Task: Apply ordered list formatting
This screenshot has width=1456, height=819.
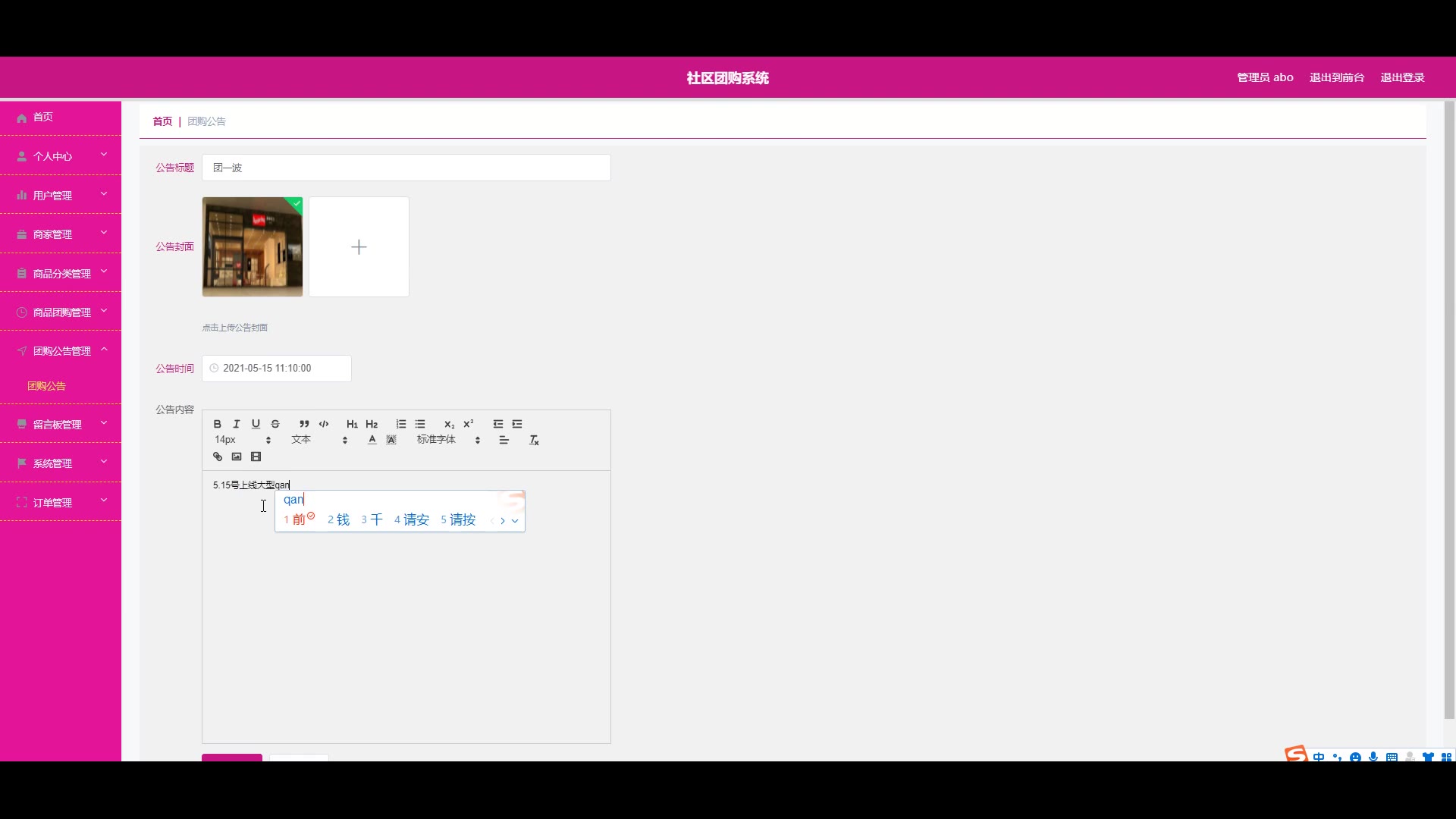Action: pyautogui.click(x=401, y=424)
